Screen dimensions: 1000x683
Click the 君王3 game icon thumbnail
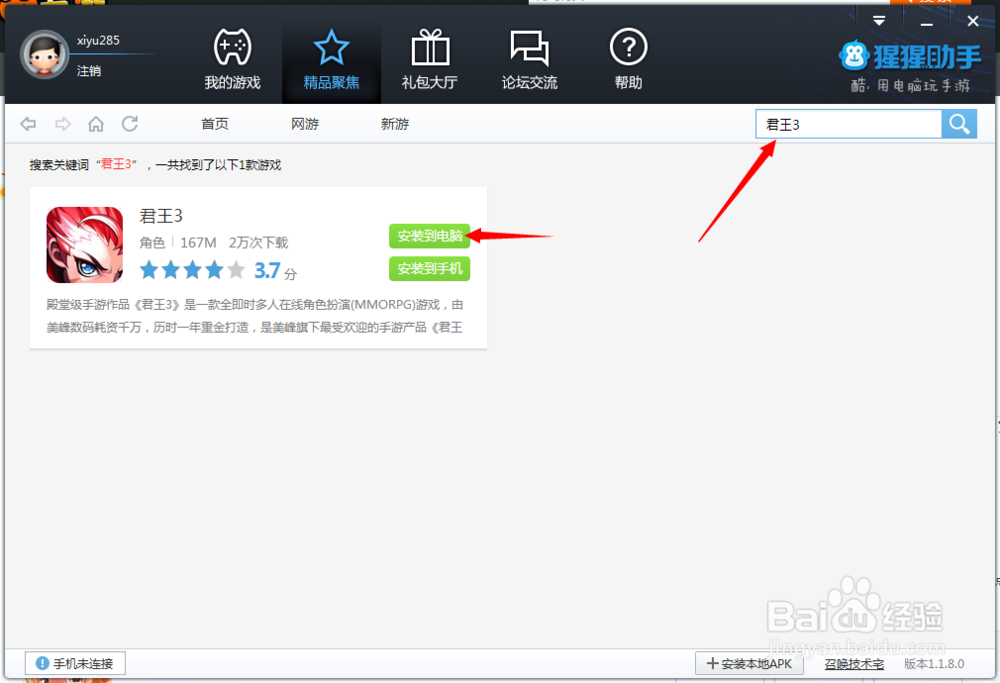(85, 245)
